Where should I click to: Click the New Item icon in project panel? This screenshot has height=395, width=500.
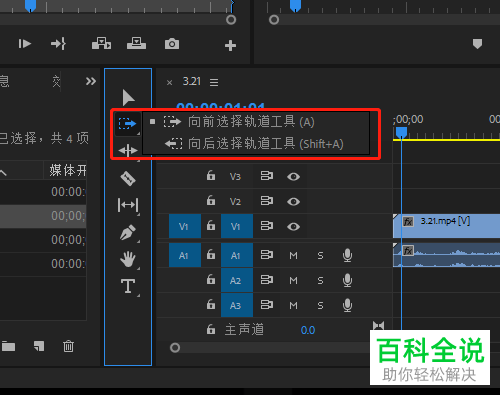[x=39, y=346]
